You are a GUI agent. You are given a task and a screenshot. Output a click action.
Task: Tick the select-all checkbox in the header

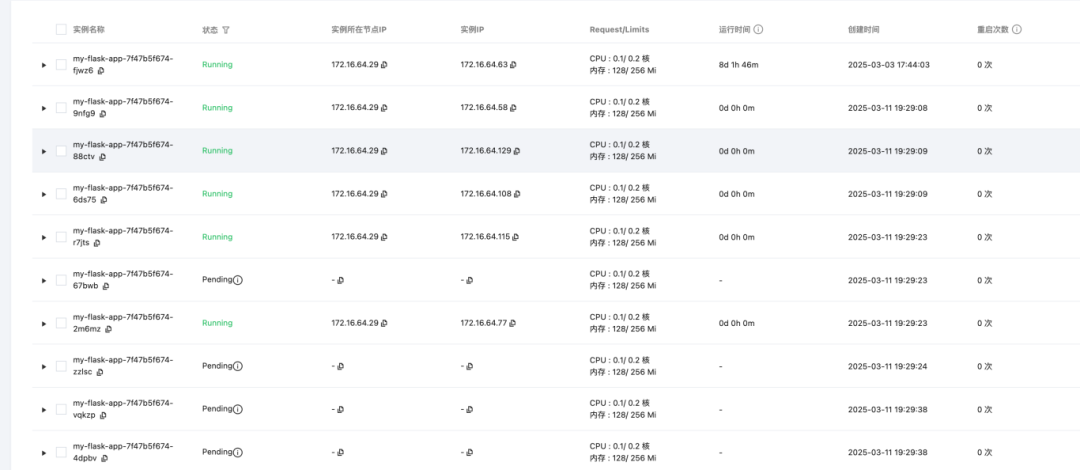click(x=61, y=30)
